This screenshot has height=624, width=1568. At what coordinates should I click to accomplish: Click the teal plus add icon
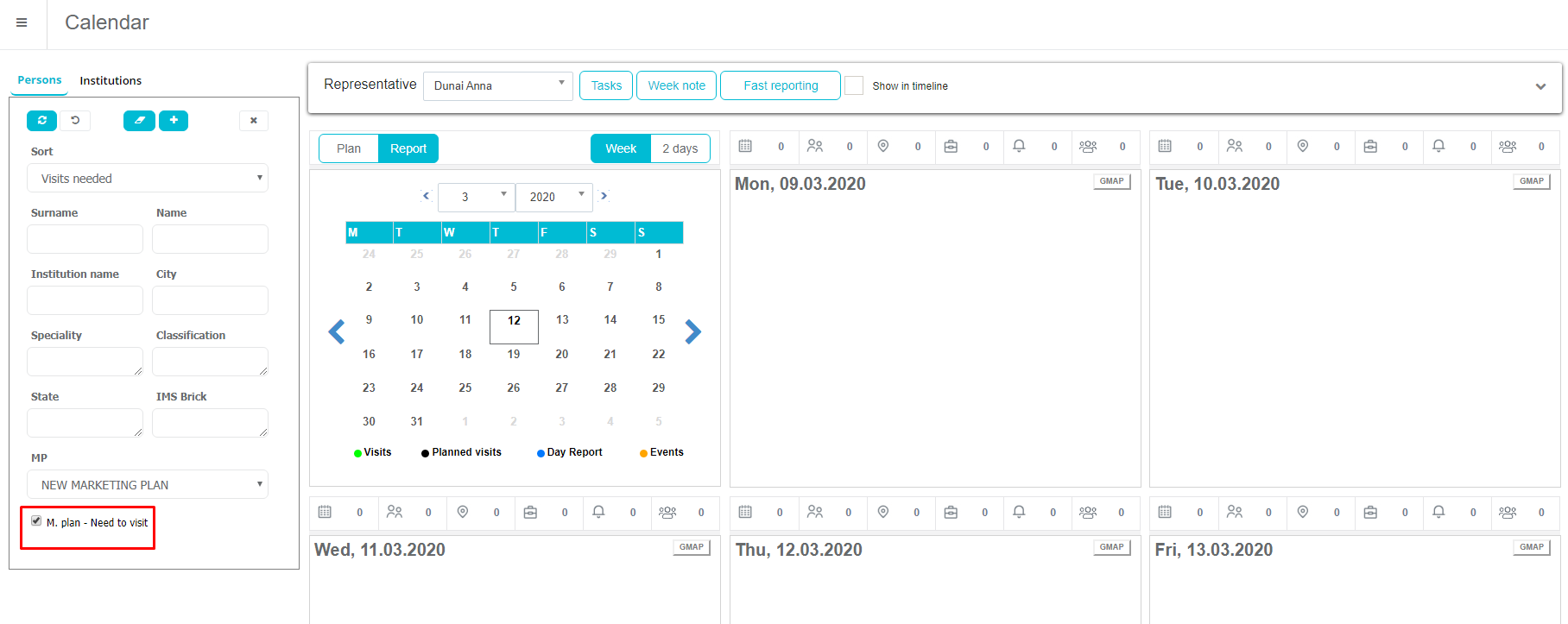[174, 121]
